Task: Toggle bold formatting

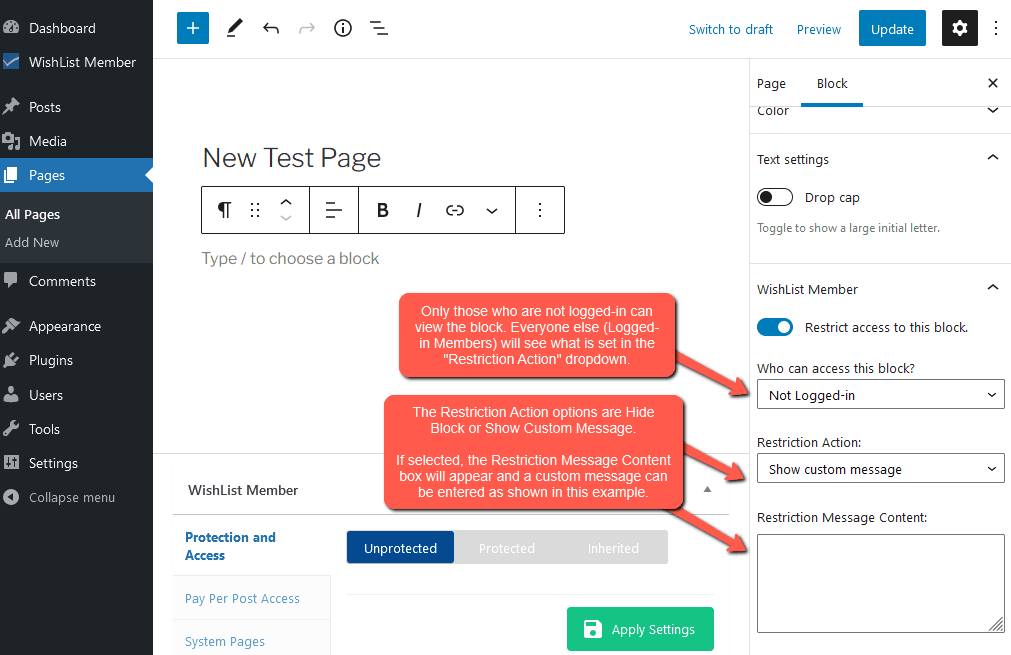Action: pos(382,210)
